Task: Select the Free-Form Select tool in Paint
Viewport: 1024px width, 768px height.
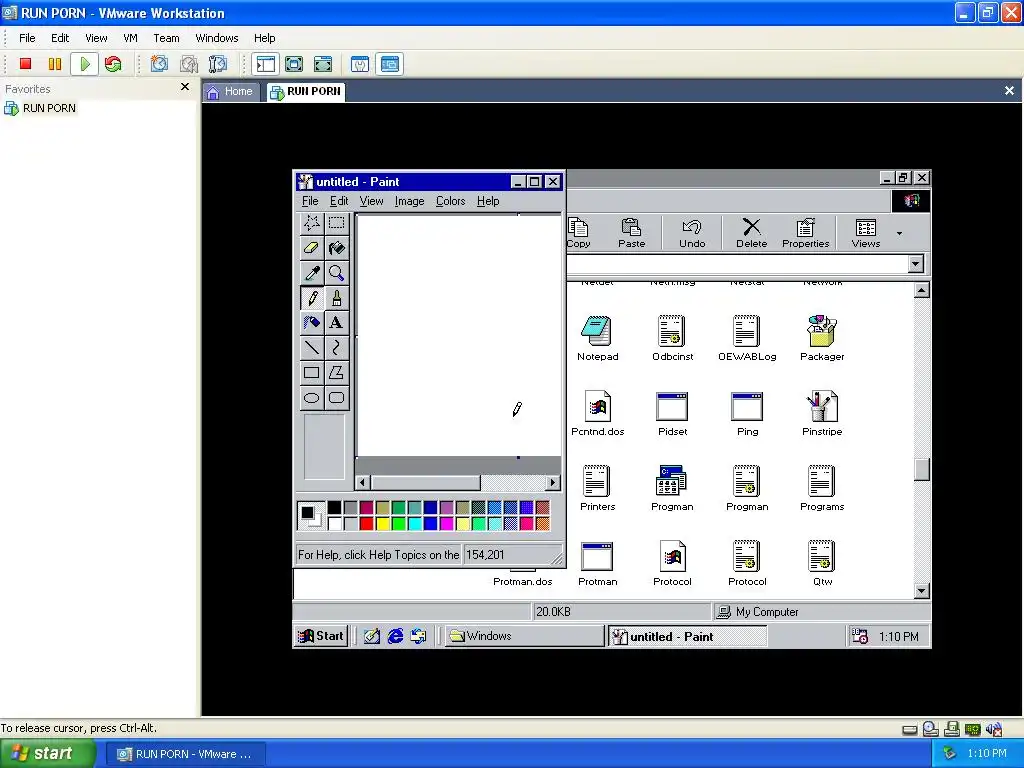Action: (x=312, y=223)
